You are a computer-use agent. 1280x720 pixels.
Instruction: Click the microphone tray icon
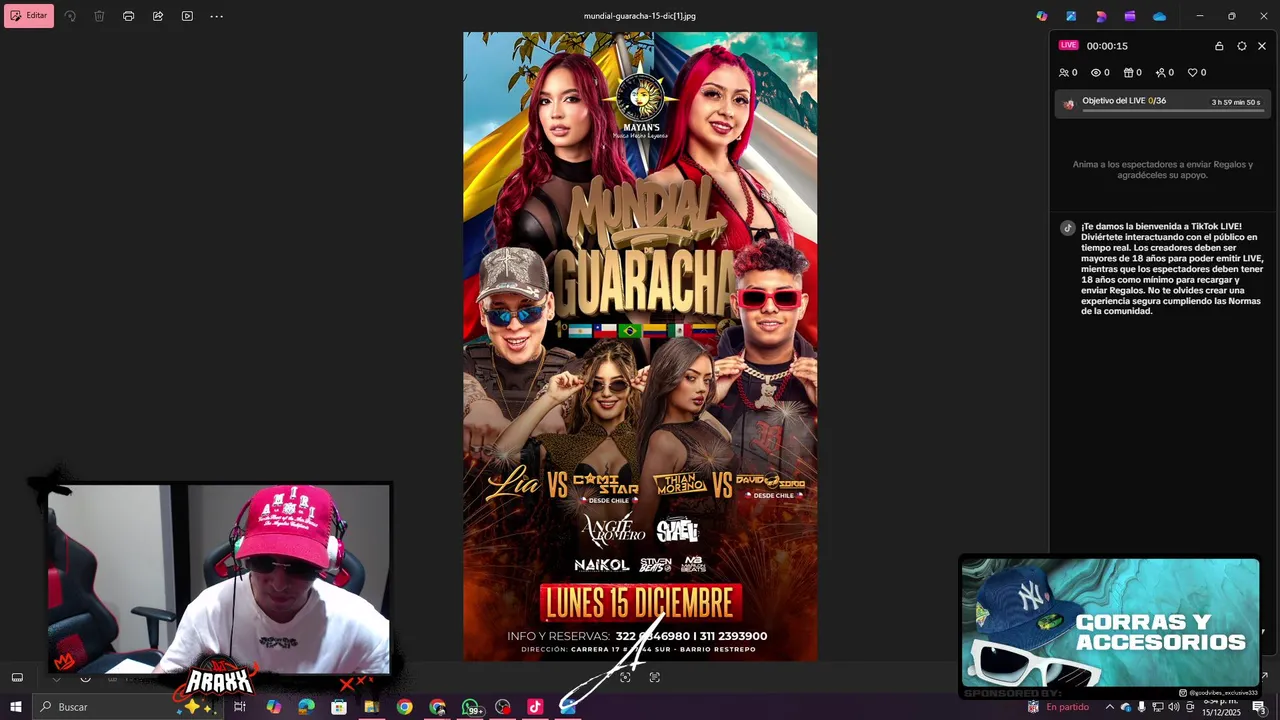(x=1141, y=707)
